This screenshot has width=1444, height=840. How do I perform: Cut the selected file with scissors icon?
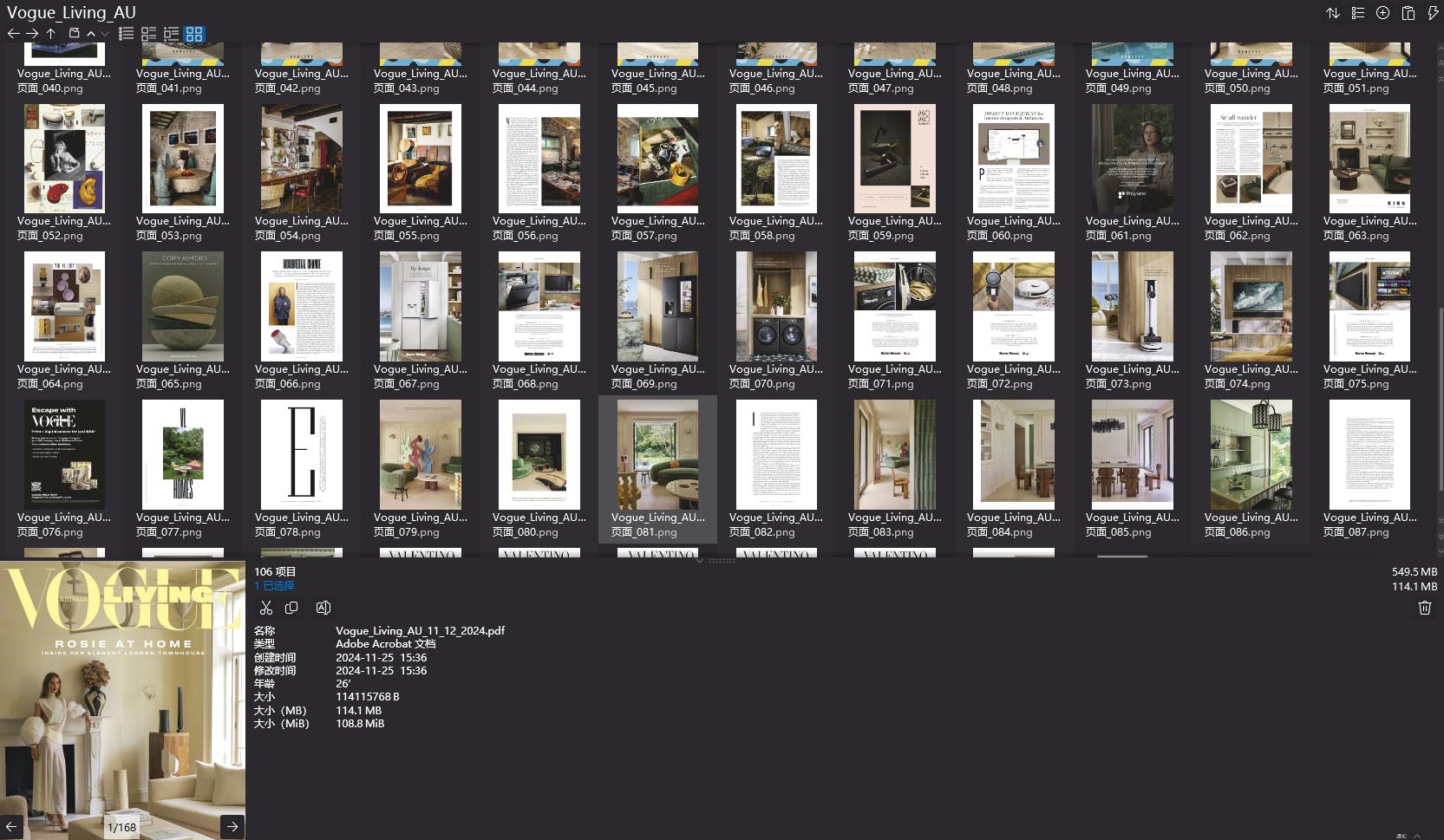266,608
